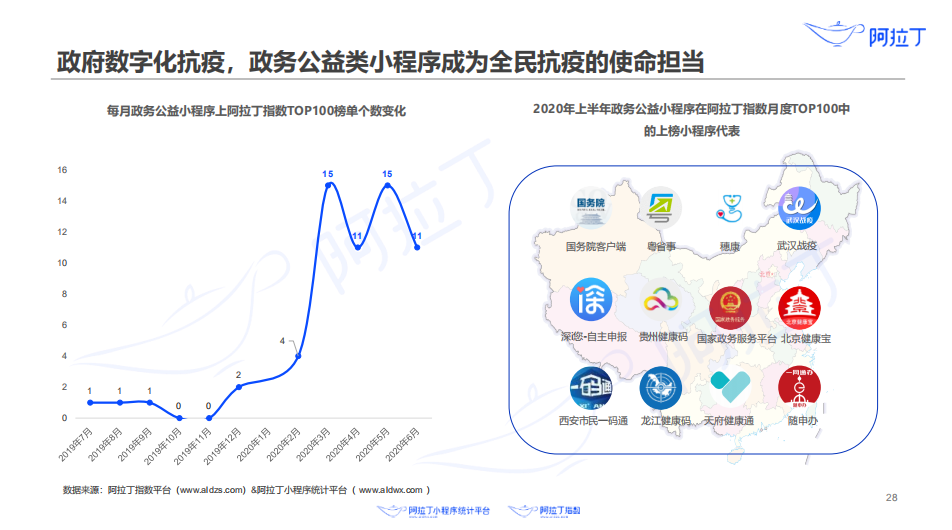Click the 粤省事 mini-program icon
This screenshot has width=952, height=530.
[661, 208]
